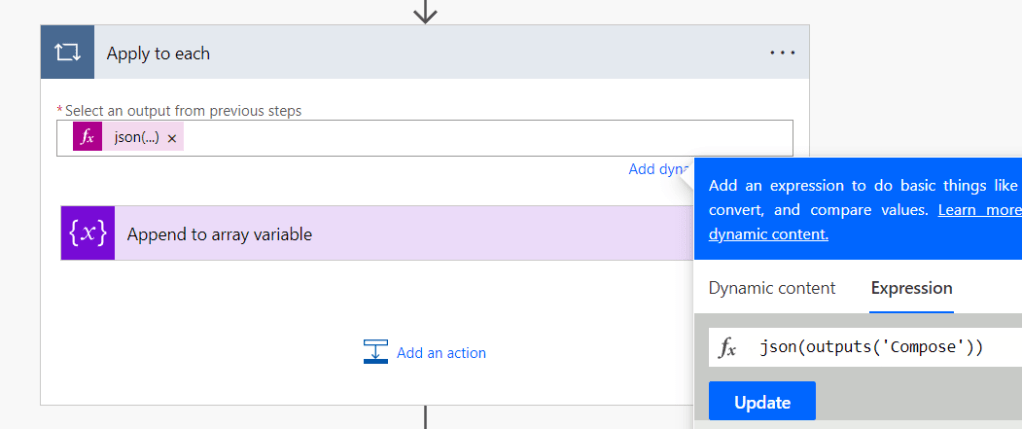This screenshot has height=429, width=1022.
Task: Click the output from previous steps field
Action: point(480,138)
